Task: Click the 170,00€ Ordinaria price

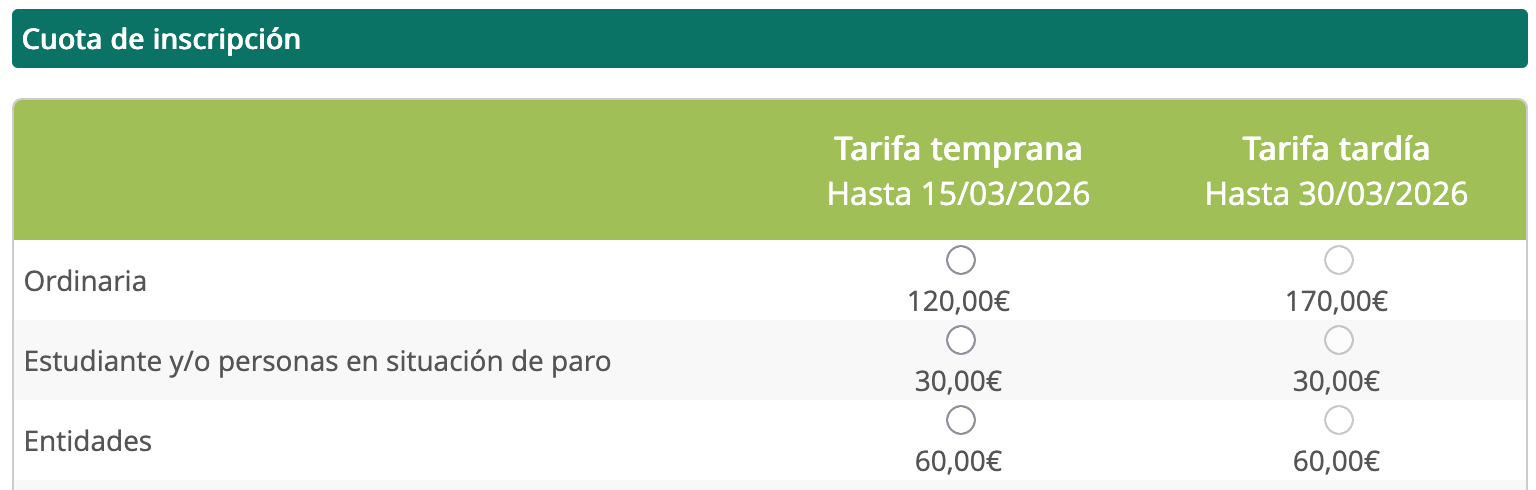Action: pos(1337,301)
